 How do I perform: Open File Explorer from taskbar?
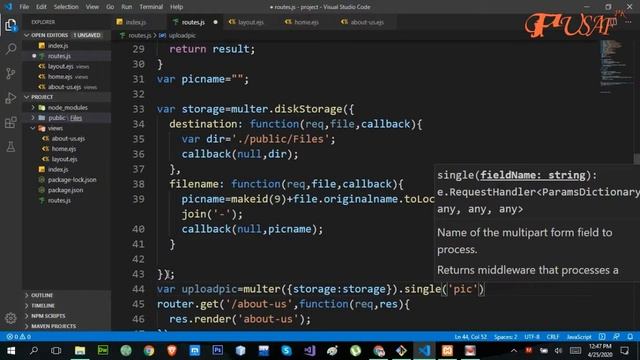[80, 351]
